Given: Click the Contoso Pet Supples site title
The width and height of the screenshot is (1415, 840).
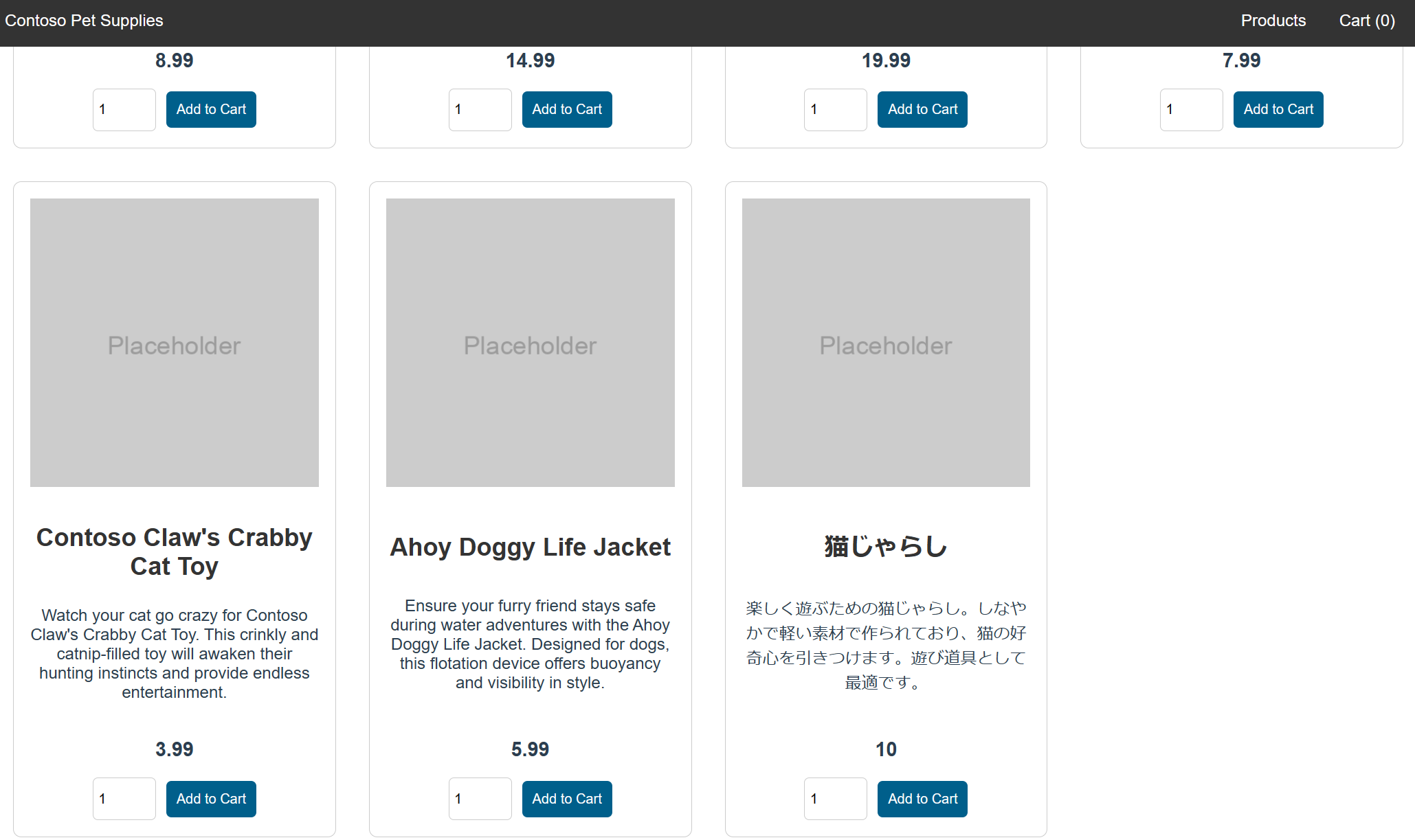Looking at the screenshot, I should tap(84, 21).
